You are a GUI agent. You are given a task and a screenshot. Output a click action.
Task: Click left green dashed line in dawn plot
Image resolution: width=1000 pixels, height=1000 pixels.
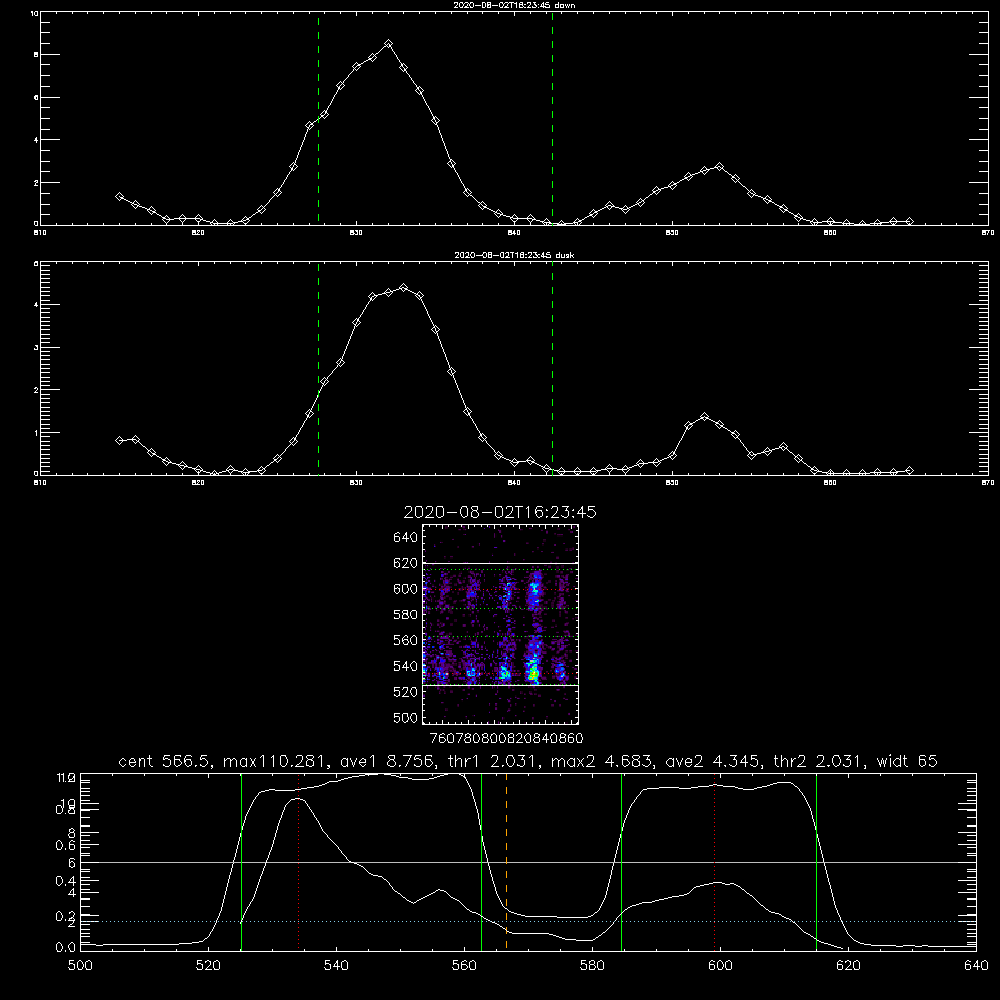[318, 118]
